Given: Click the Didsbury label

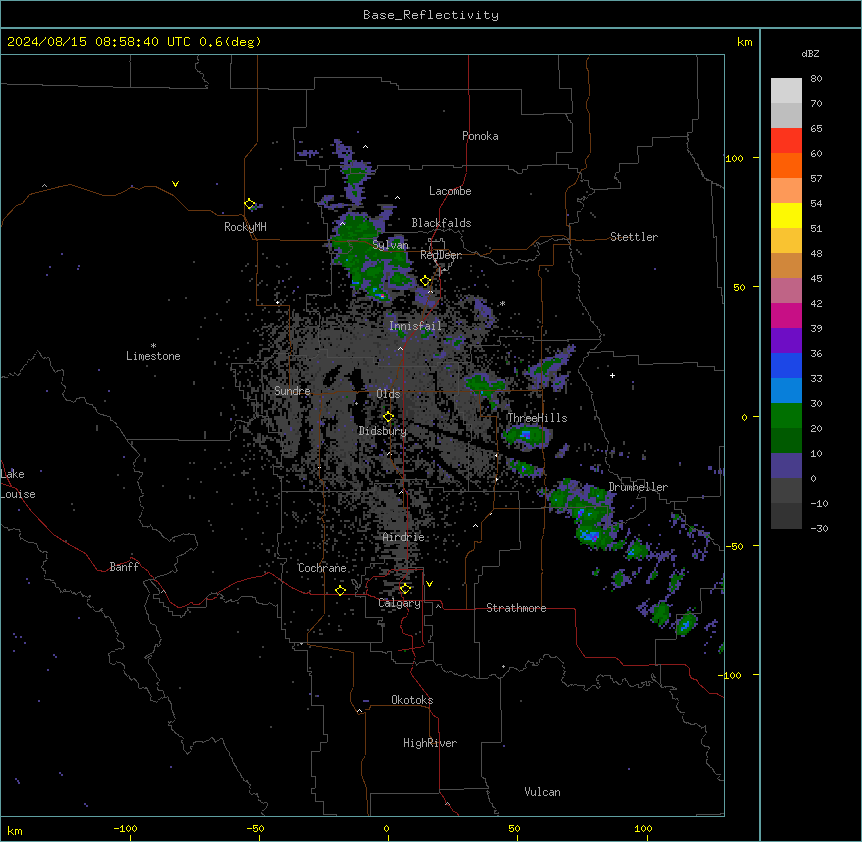Looking at the screenshot, I should click(383, 431).
